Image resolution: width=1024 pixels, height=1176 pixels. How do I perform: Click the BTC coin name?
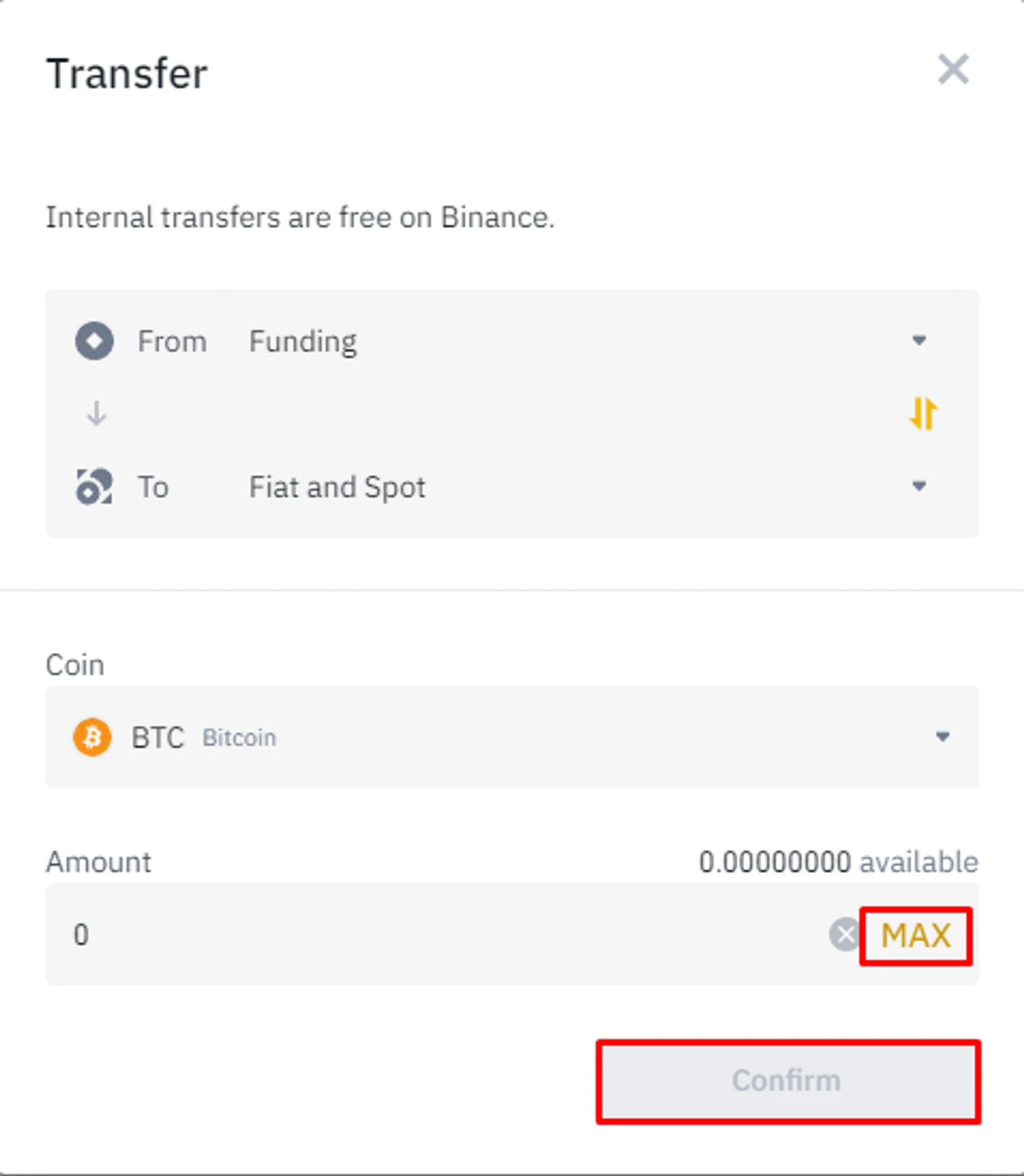[158, 738]
